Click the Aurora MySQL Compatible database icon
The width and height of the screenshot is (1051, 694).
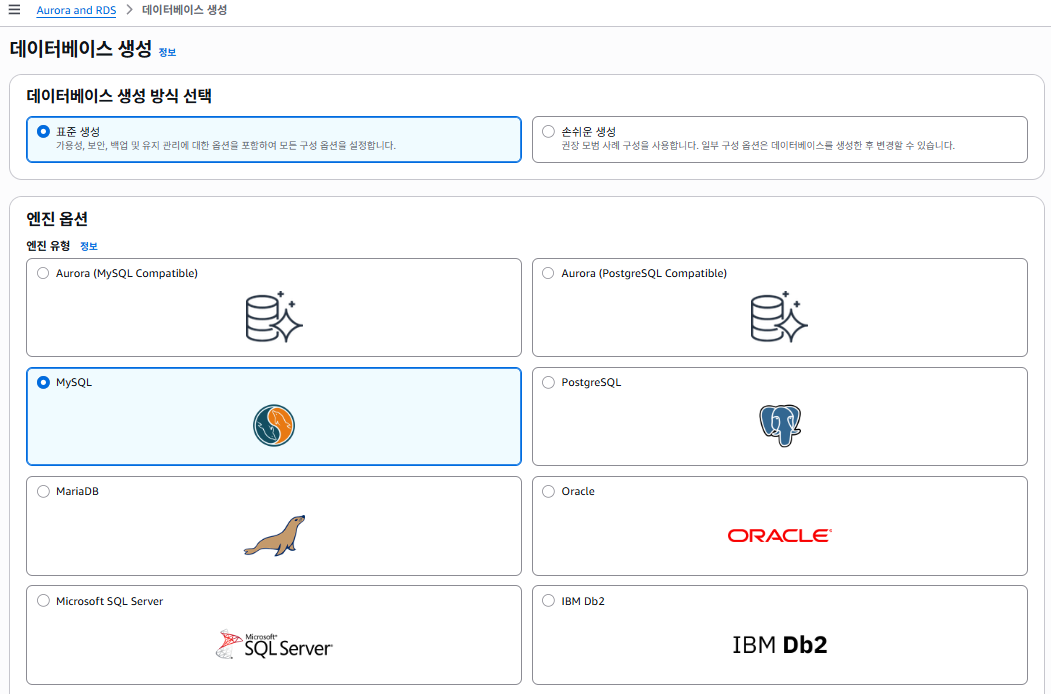coord(274,316)
